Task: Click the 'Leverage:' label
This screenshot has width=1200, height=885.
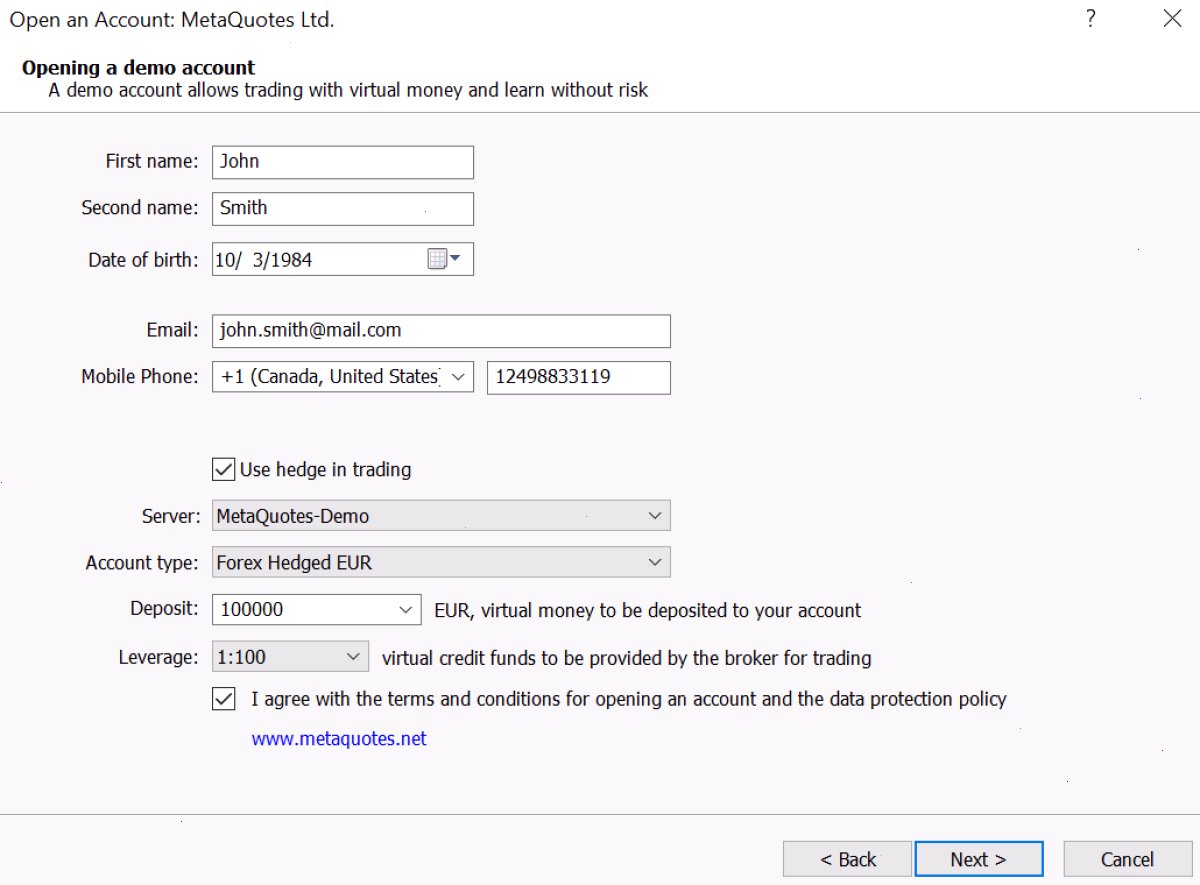Action: (x=159, y=658)
